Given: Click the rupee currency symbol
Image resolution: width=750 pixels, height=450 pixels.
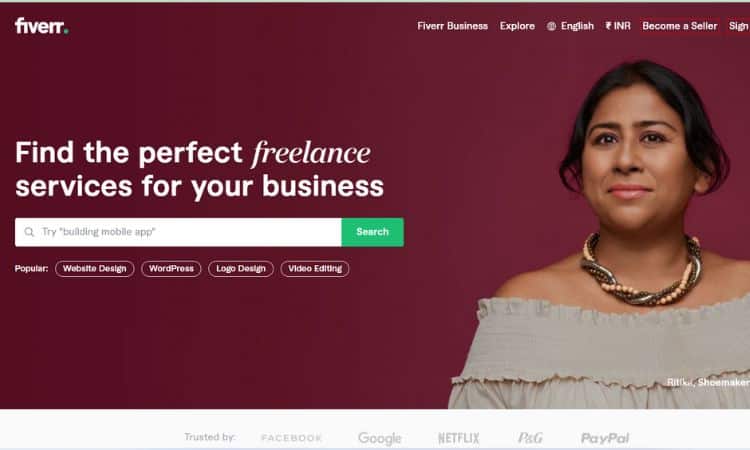Looking at the screenshot, I should coord(608,26).
